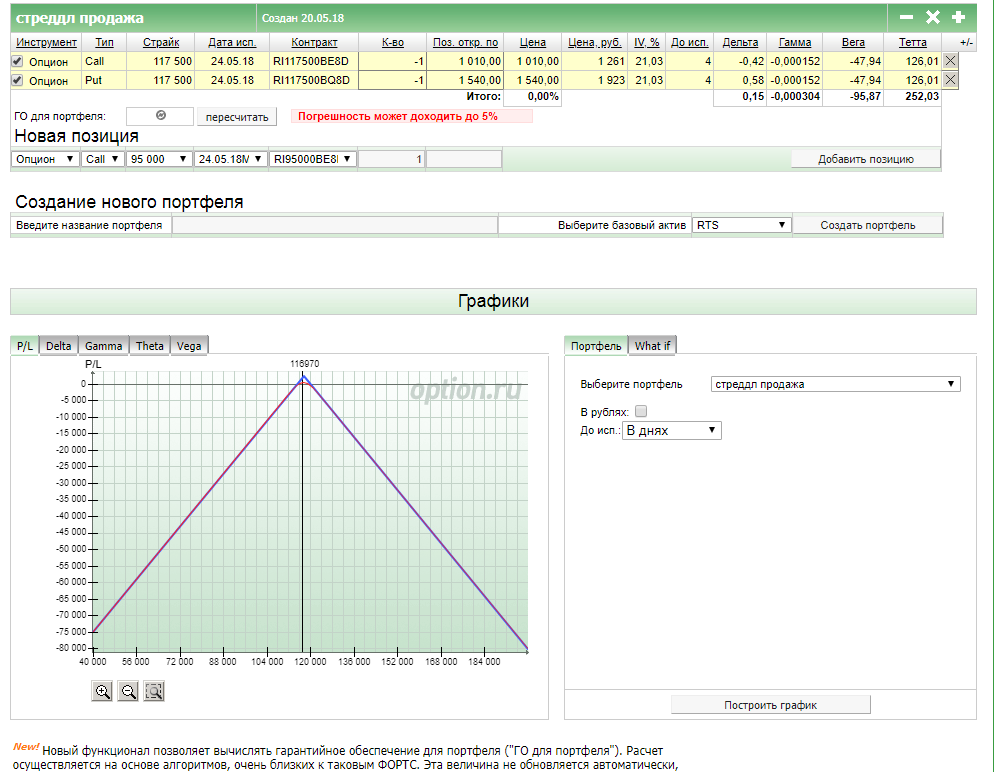This screenshot has width=995, height=772.
Task: Click the 'Добавить позицию' button
Action: 865,159
